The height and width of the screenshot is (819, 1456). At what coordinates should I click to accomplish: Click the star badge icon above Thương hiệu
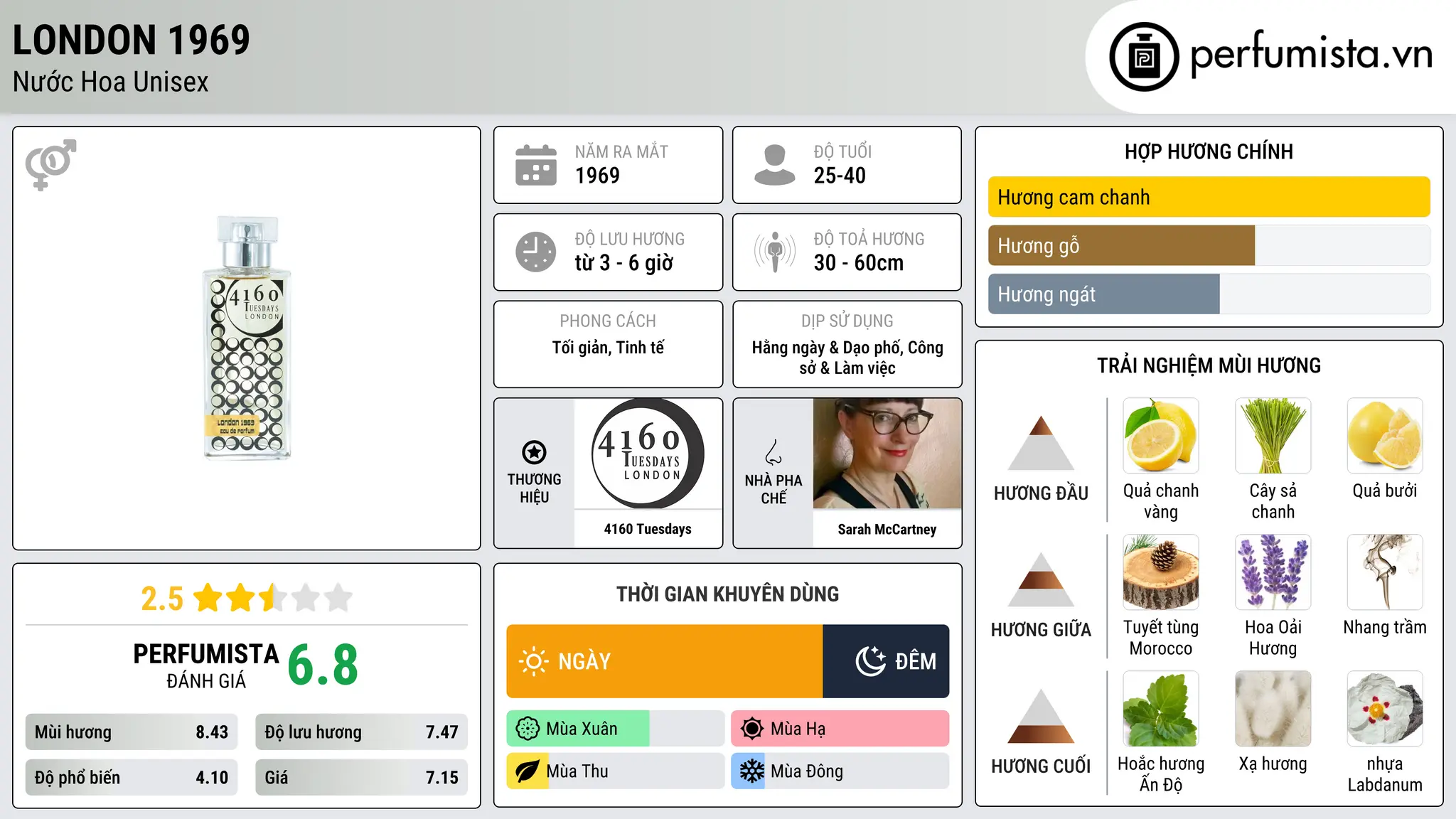(x=534, y=452)
